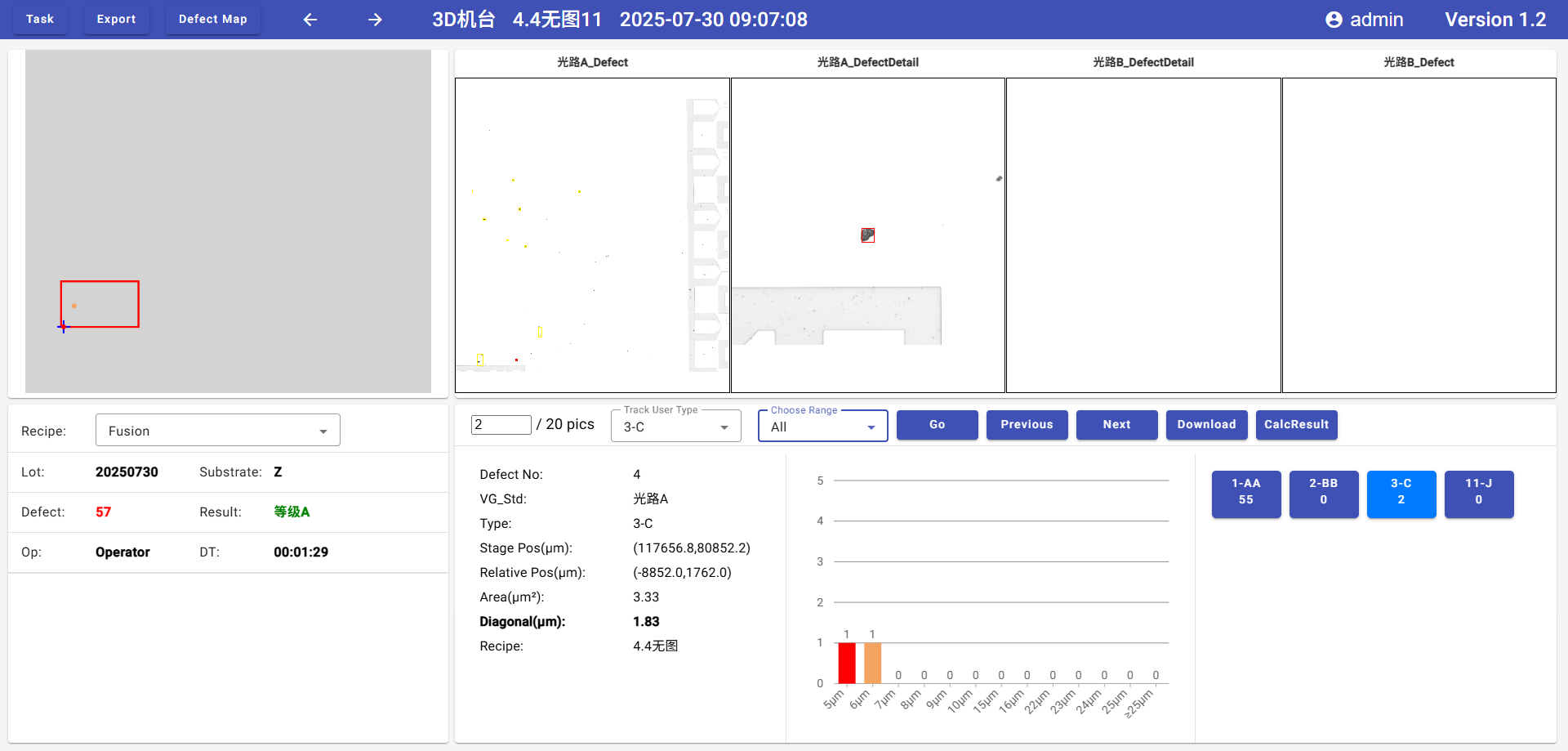
Task: Open the Defect Map view
Action: [x=212, y=19]
